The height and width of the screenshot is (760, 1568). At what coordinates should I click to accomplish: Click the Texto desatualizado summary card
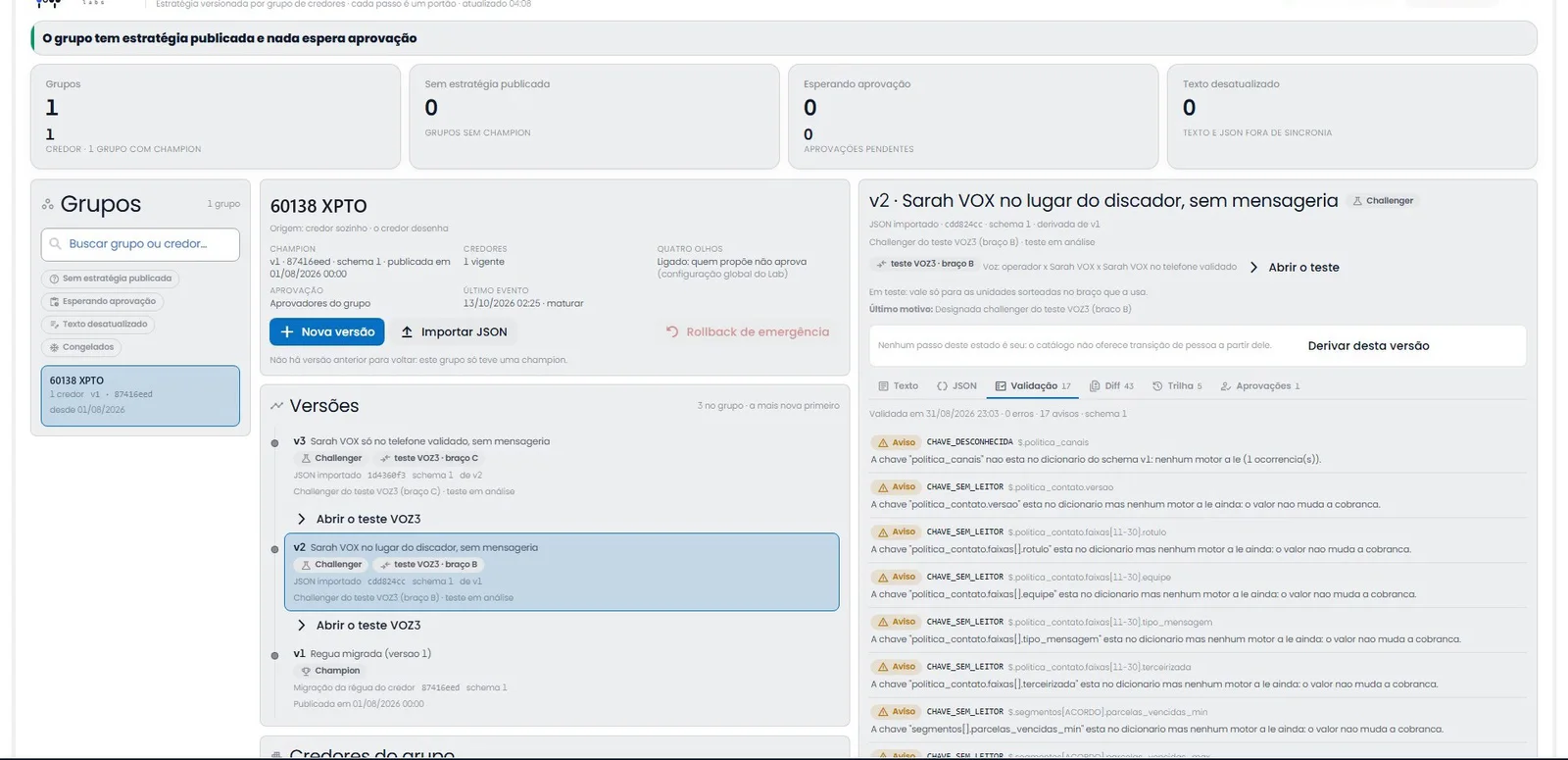click(1351, 117)
